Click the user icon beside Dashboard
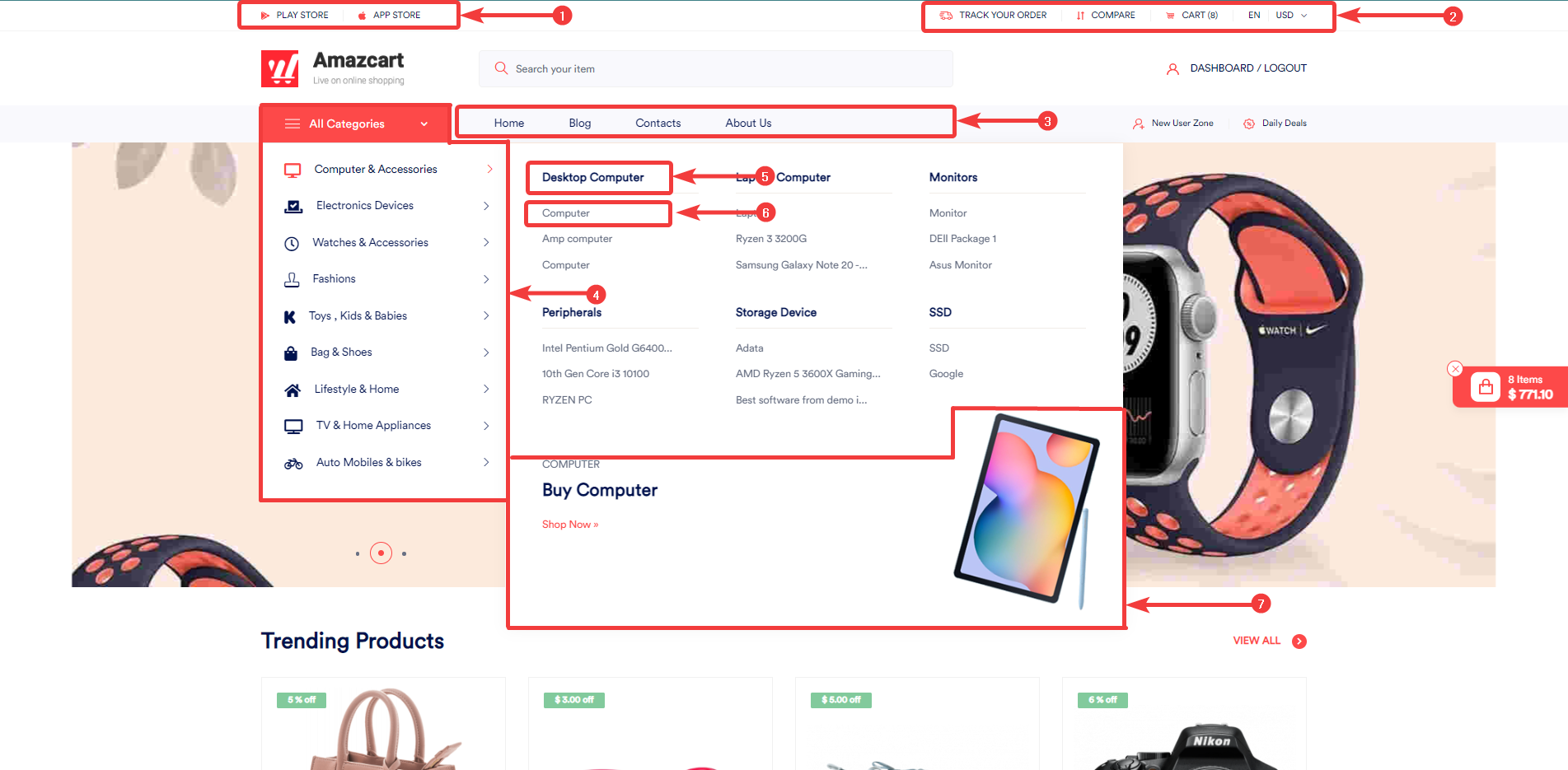This screenshot has height=770, width=1568. [1172, 69]
